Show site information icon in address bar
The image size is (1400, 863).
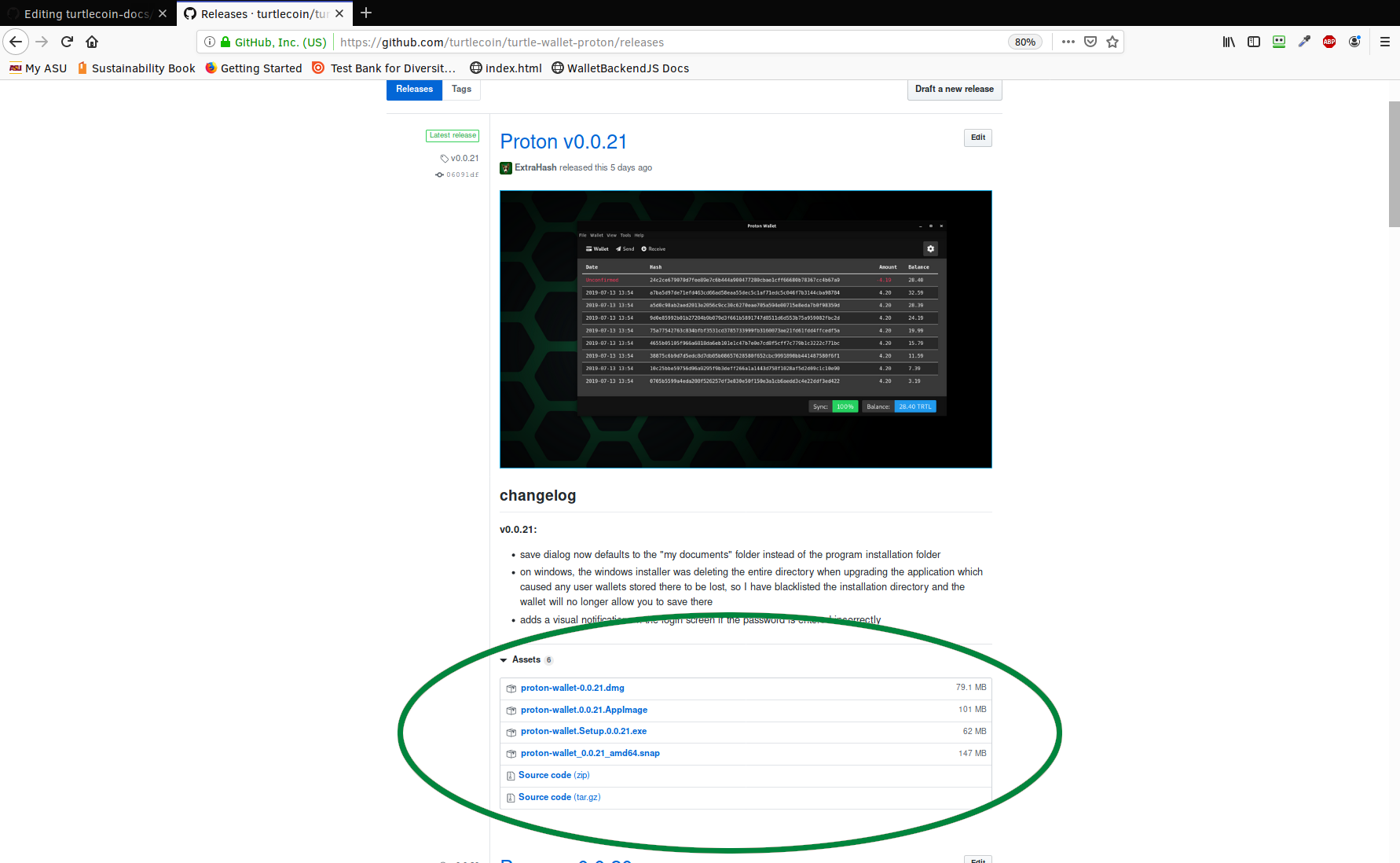(210, 42)
